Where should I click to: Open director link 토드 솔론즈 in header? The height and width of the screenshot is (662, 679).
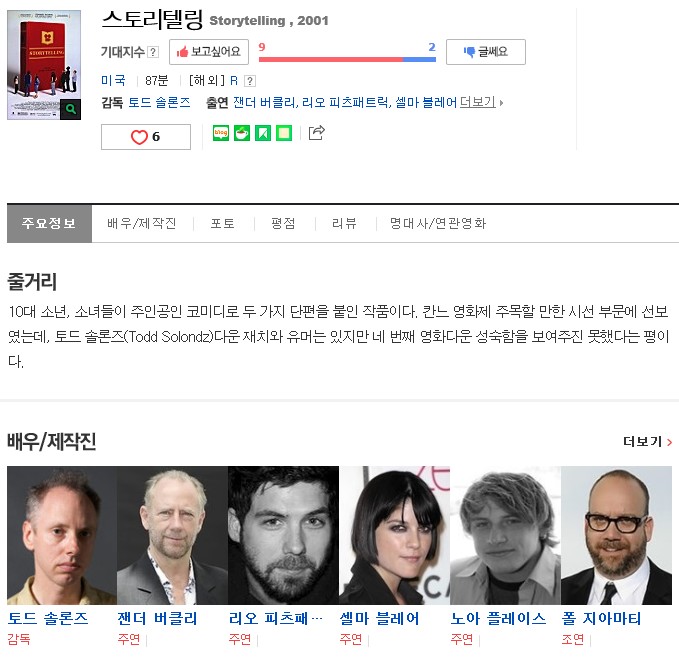159,103
